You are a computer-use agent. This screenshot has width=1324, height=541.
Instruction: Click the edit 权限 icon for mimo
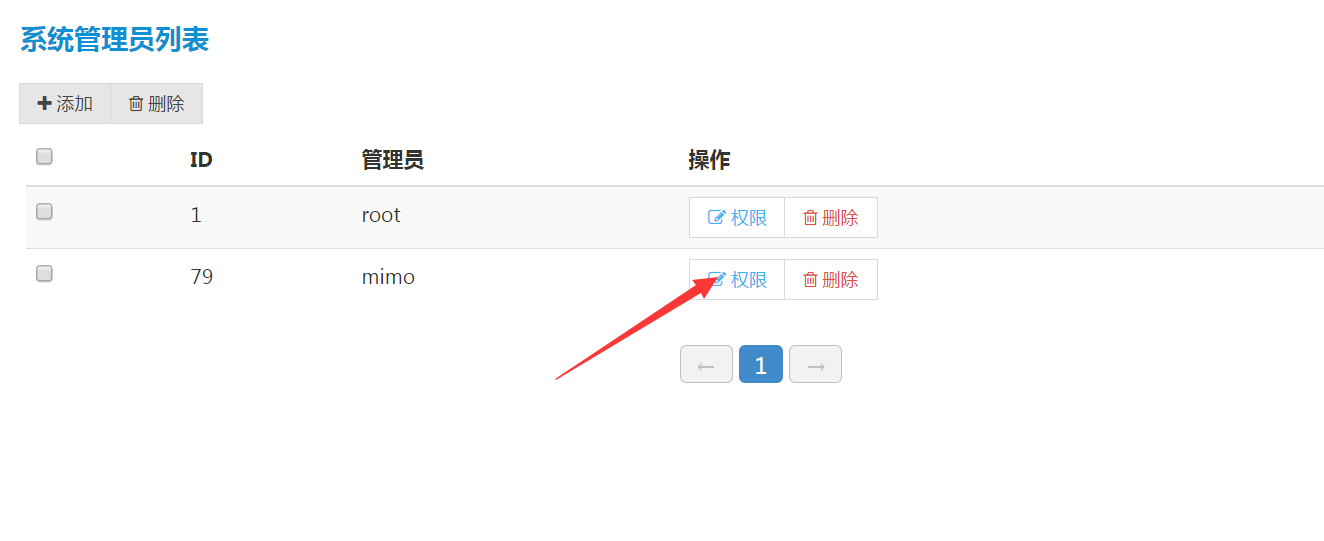[716, 280]
